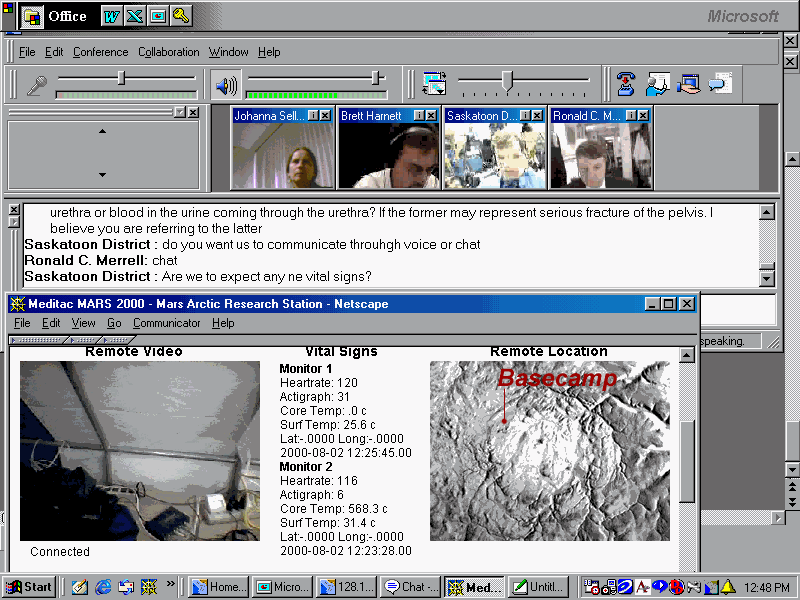Expand the third Netscape toolbar grip
This screenshot has height=600, width=800.
click(x=117, y=340)
